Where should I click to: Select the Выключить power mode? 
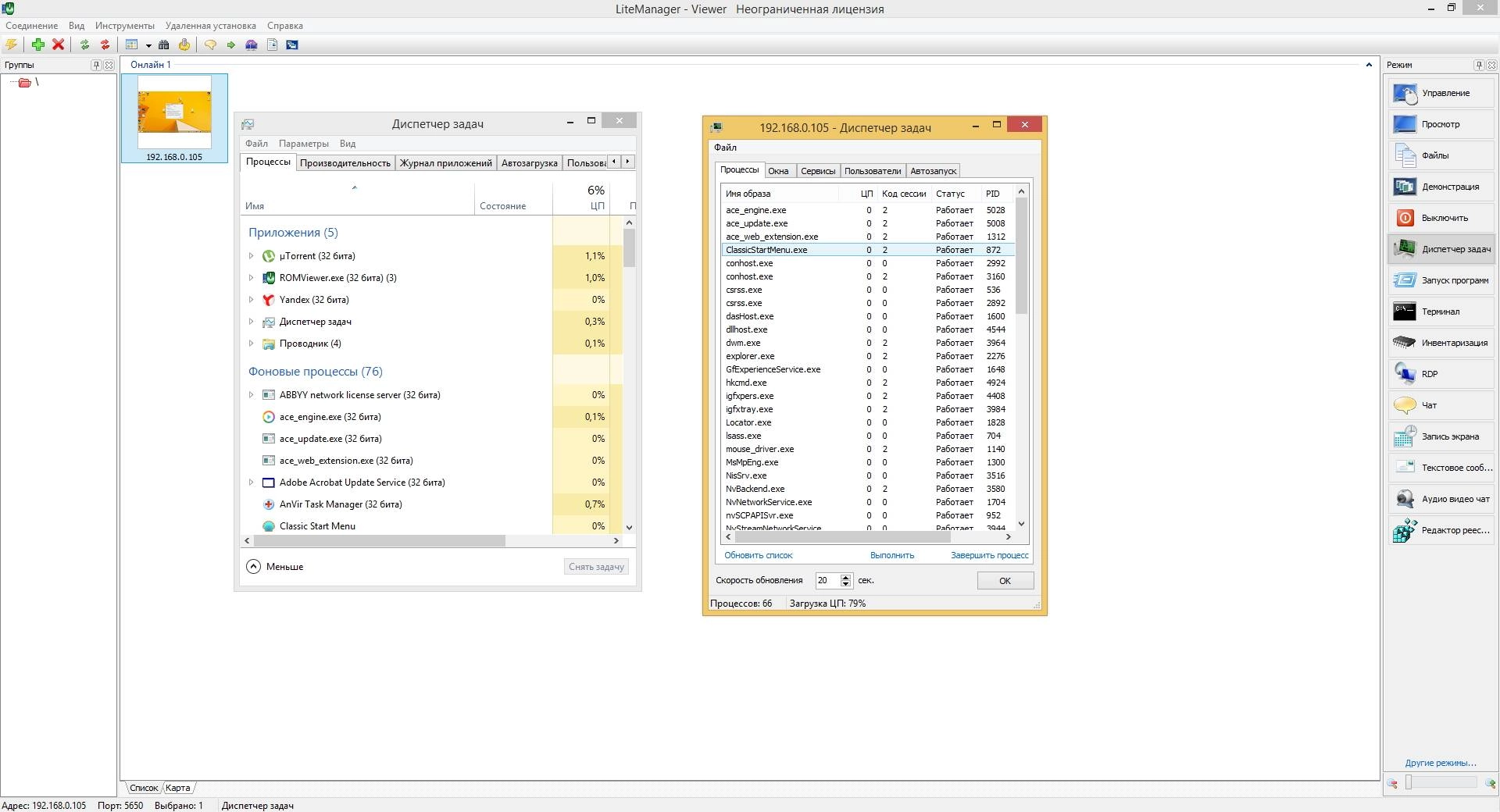pos(1441,218)
